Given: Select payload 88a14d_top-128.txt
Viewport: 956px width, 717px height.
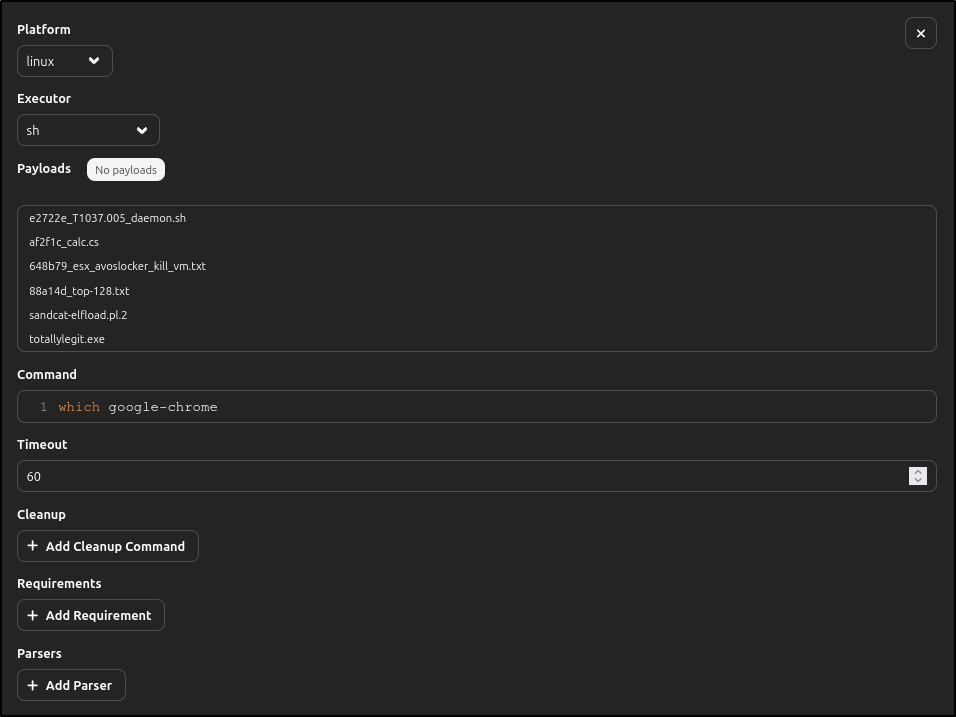Looking at the screenshot, I should coord(79,291).
